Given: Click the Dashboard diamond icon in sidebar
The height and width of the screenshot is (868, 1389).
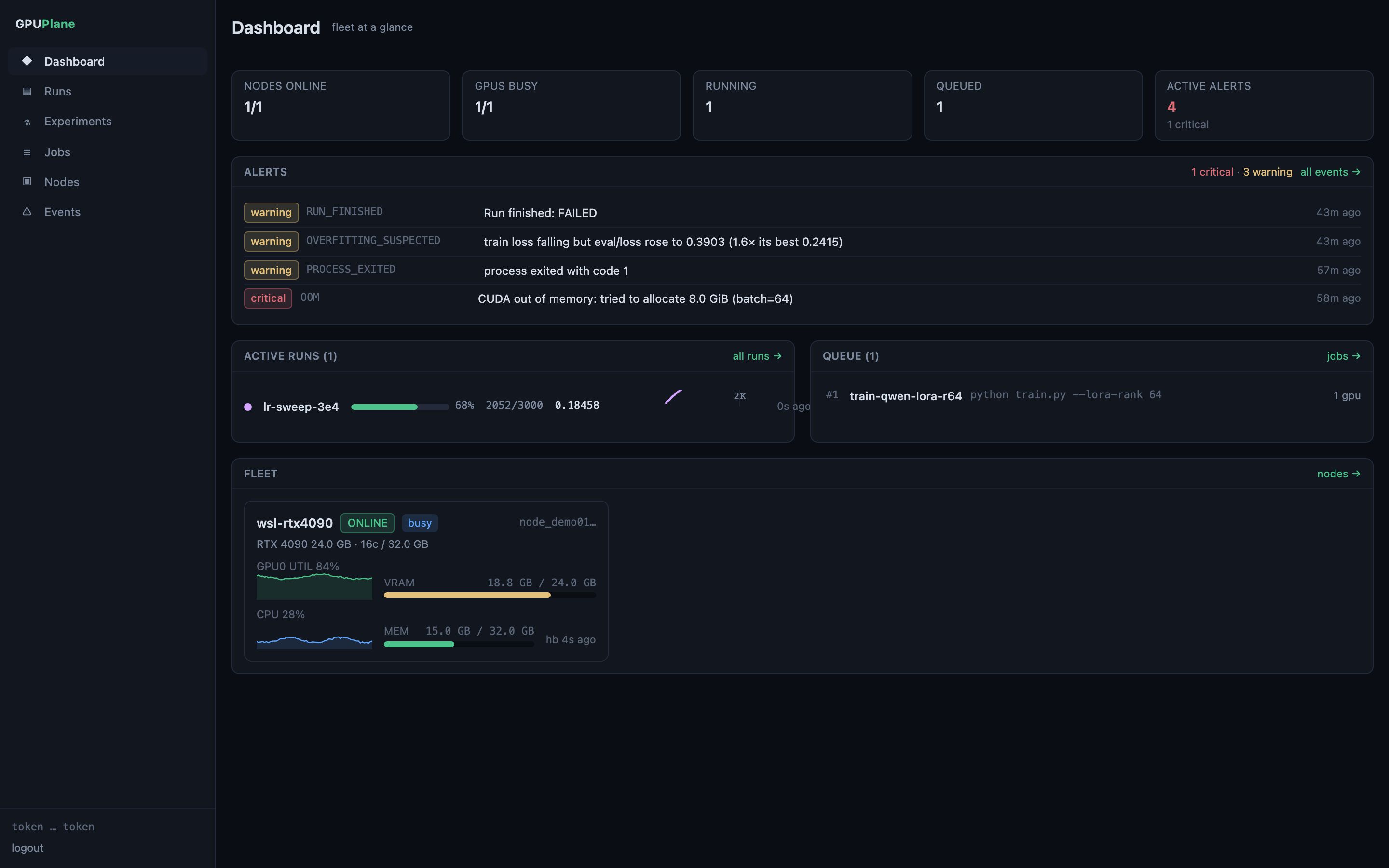Looking at the screenshot, I should (x=27, y=61).
